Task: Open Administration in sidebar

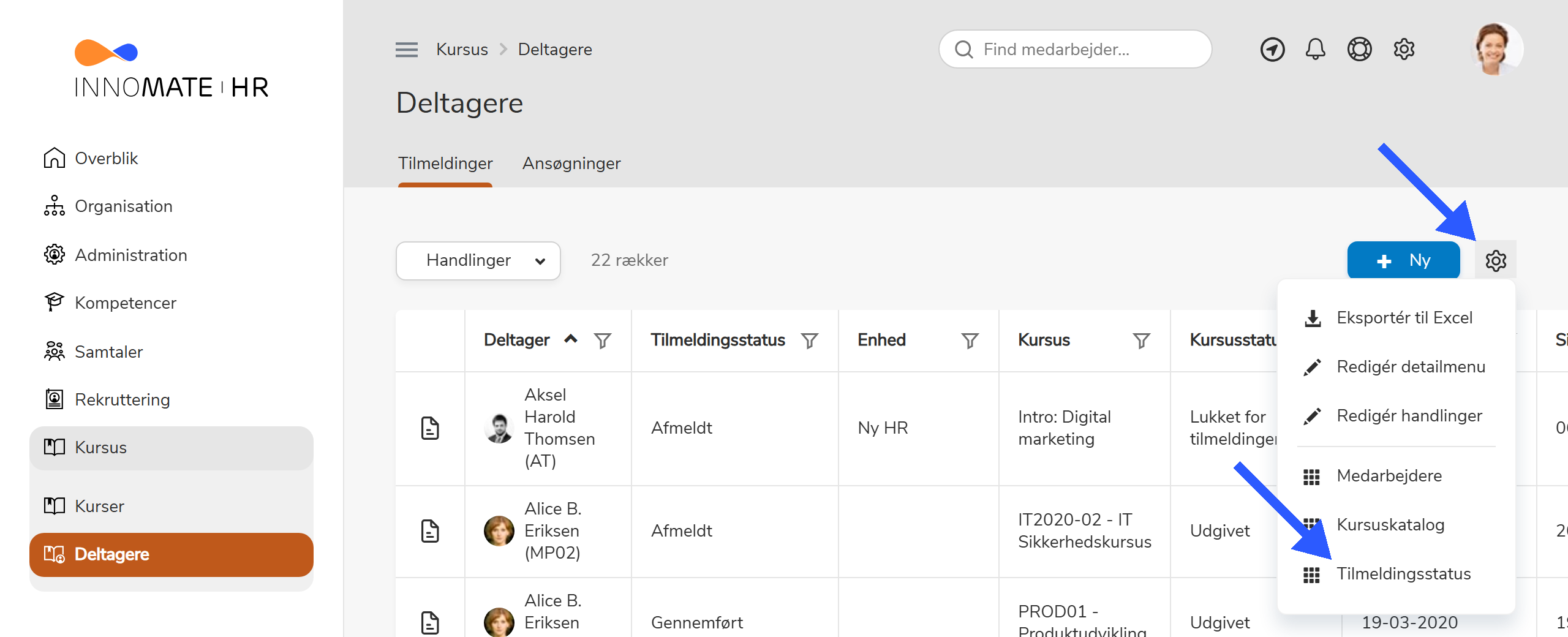Action: click(x=171, y=255)
